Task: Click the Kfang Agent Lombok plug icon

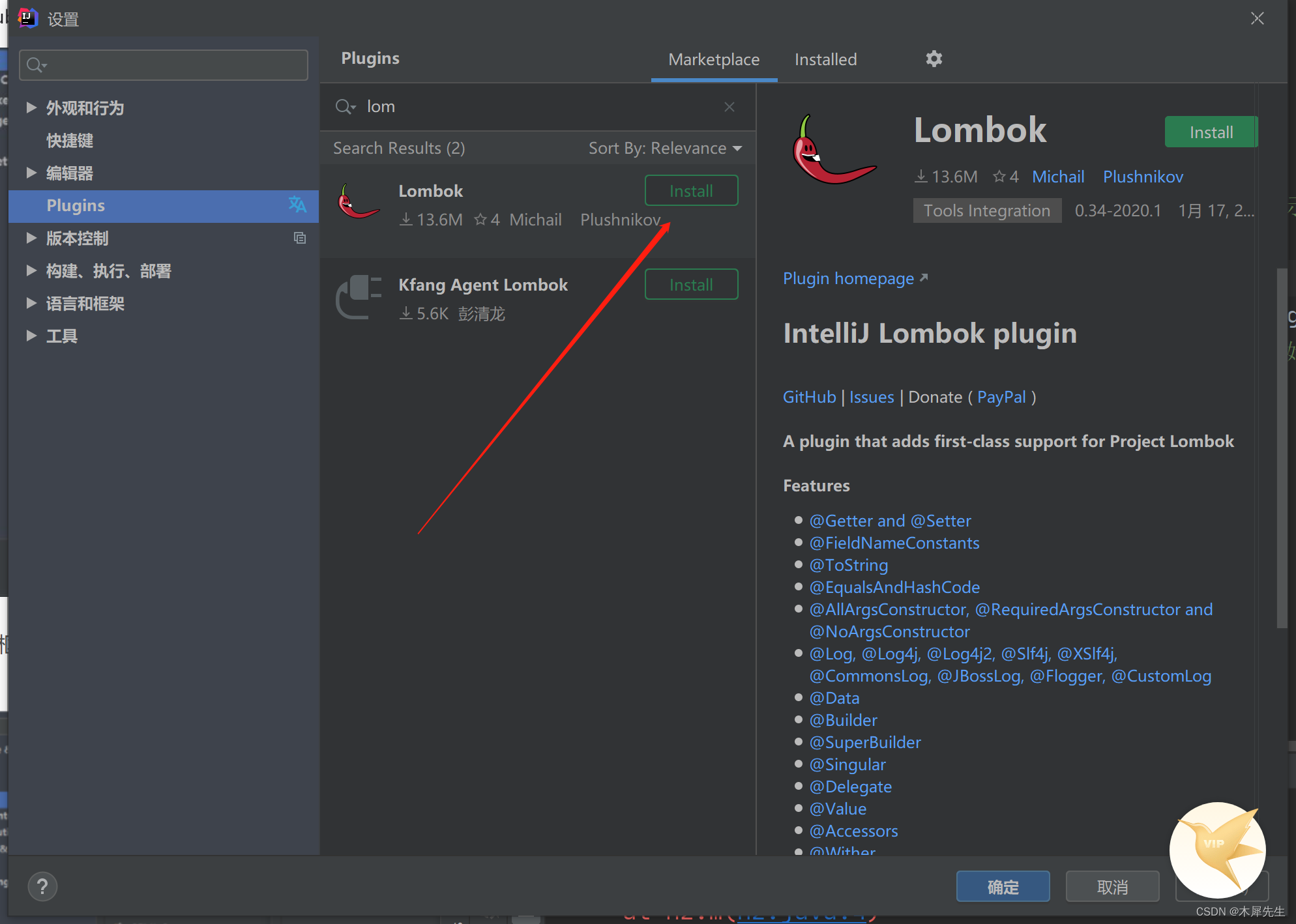Action: click(358, 296)
